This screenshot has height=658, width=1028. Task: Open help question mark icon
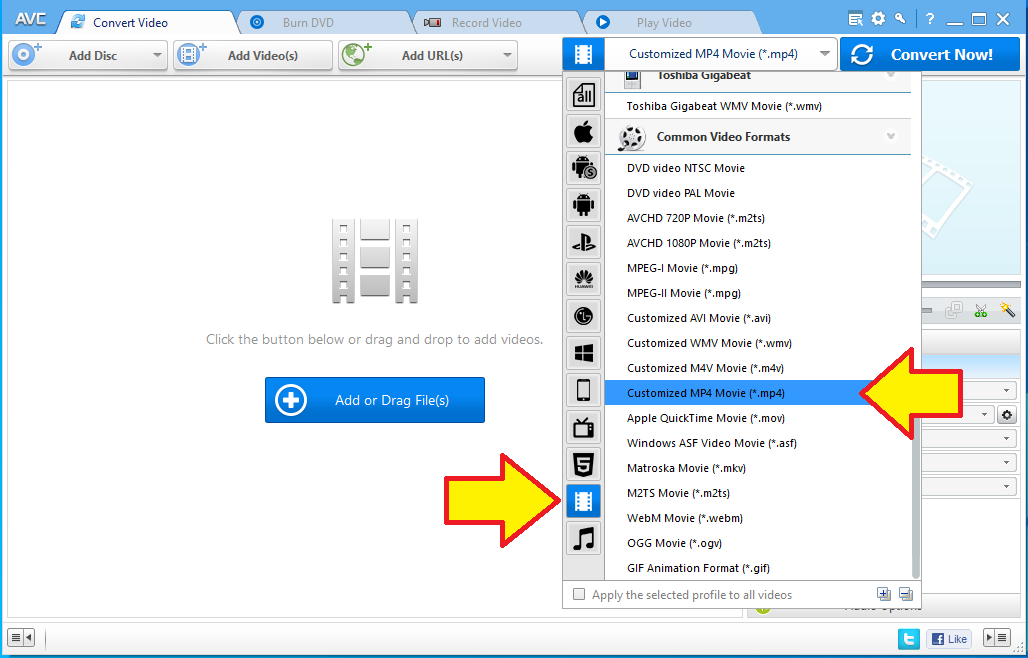[930, 19]
